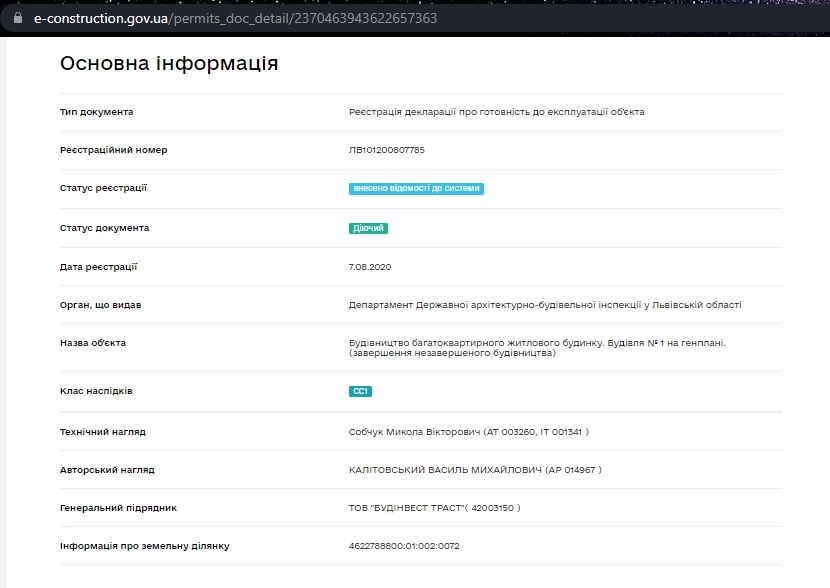The image size is (830, 588).
Task: Select 'КАЛІТОВСЬКИЙ ВАСИЛЬ МИХАЙЛОВИЧ' entry
Action: coord(475,470)
